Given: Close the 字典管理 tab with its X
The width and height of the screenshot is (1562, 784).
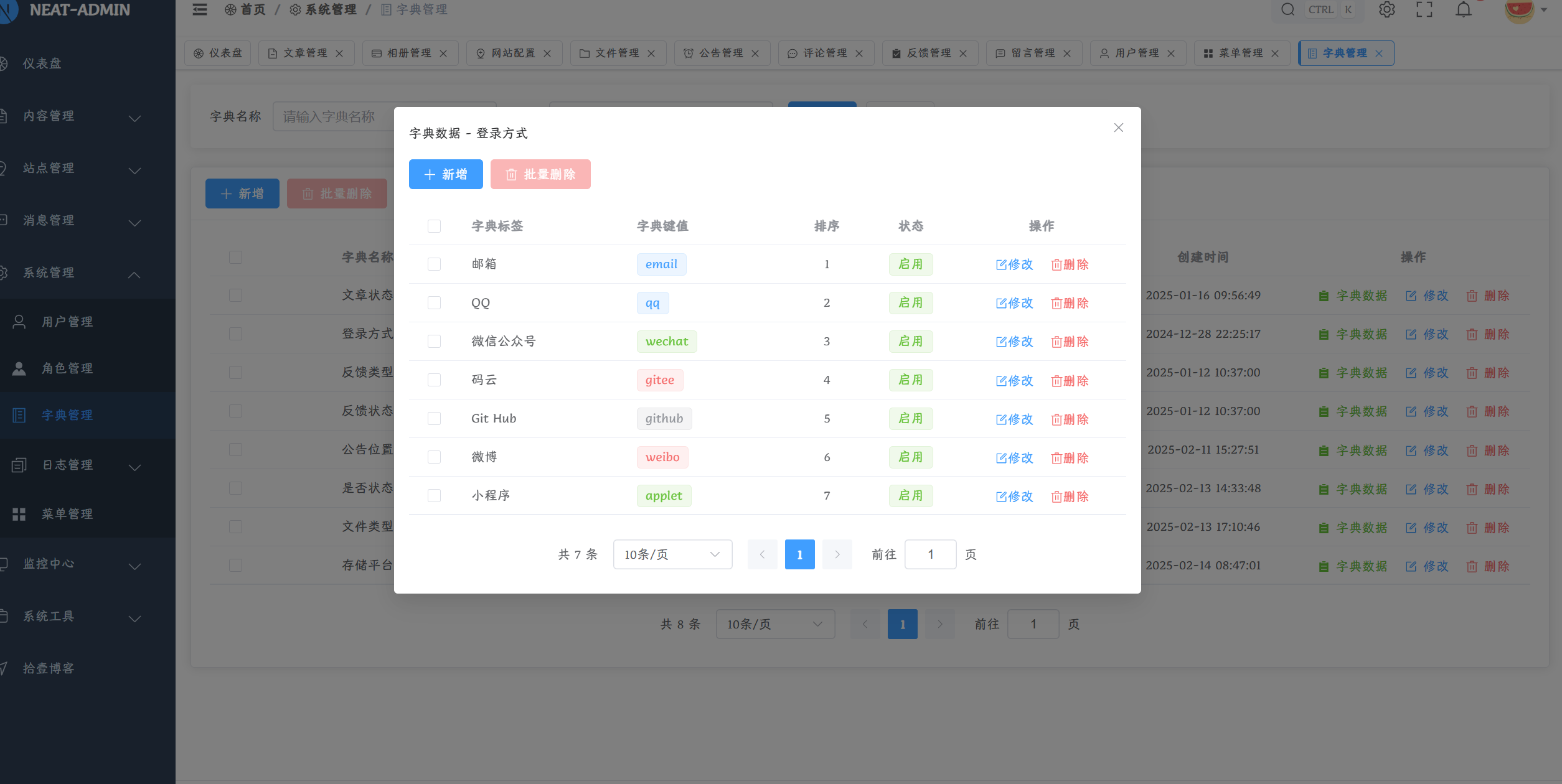Looking at the screenshot, I should click(x=1379, y=54).
